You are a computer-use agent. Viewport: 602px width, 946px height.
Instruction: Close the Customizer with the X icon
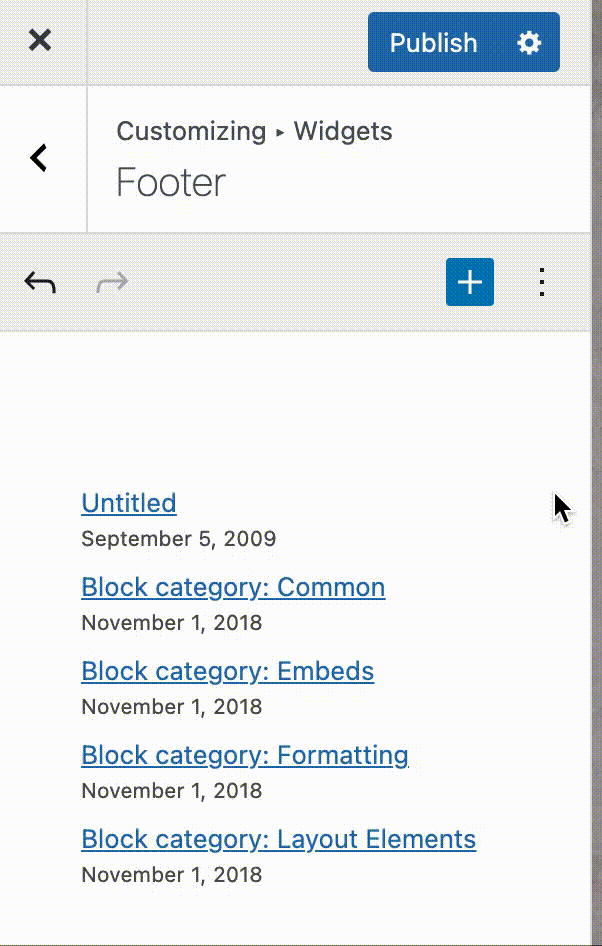pos(40,41)
